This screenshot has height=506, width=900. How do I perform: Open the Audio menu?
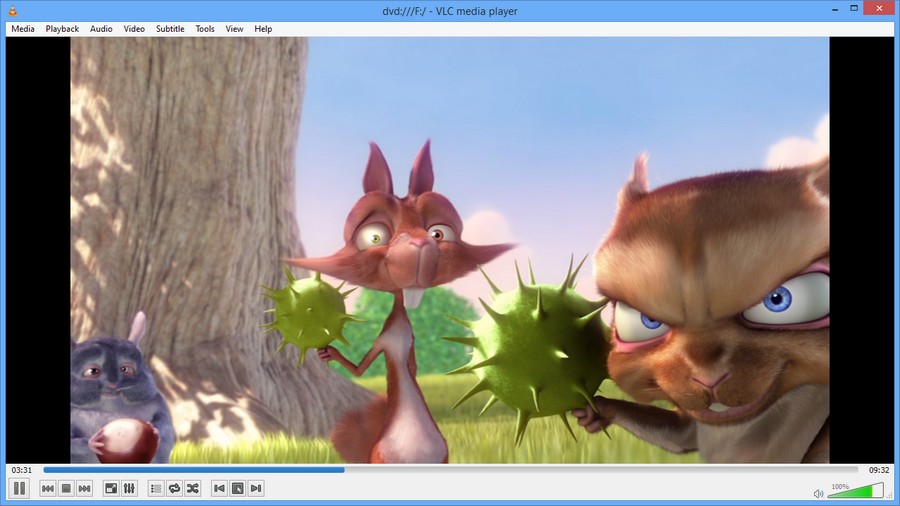[x=101, y=29]
